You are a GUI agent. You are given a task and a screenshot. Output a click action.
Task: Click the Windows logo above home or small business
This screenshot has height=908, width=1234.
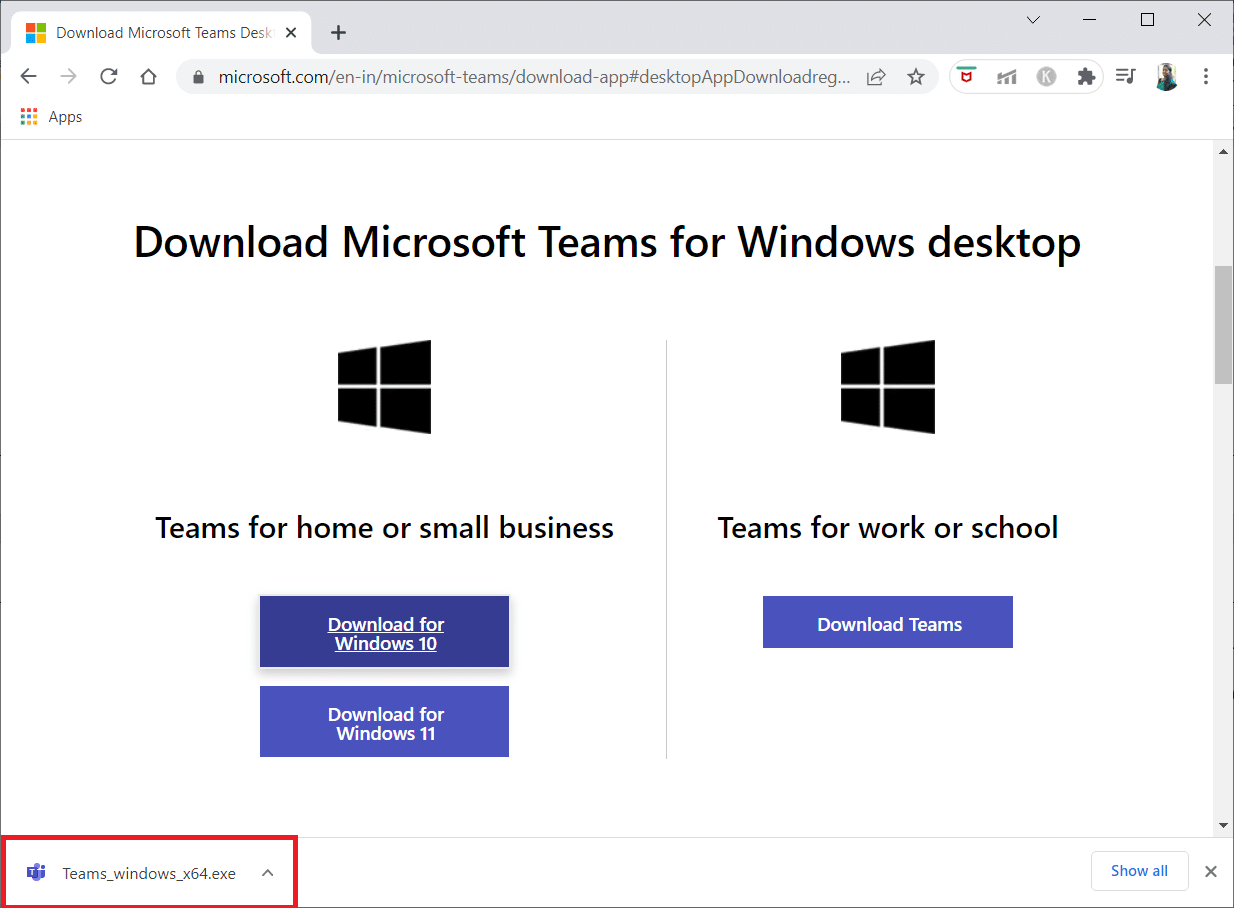coord(385,387)
